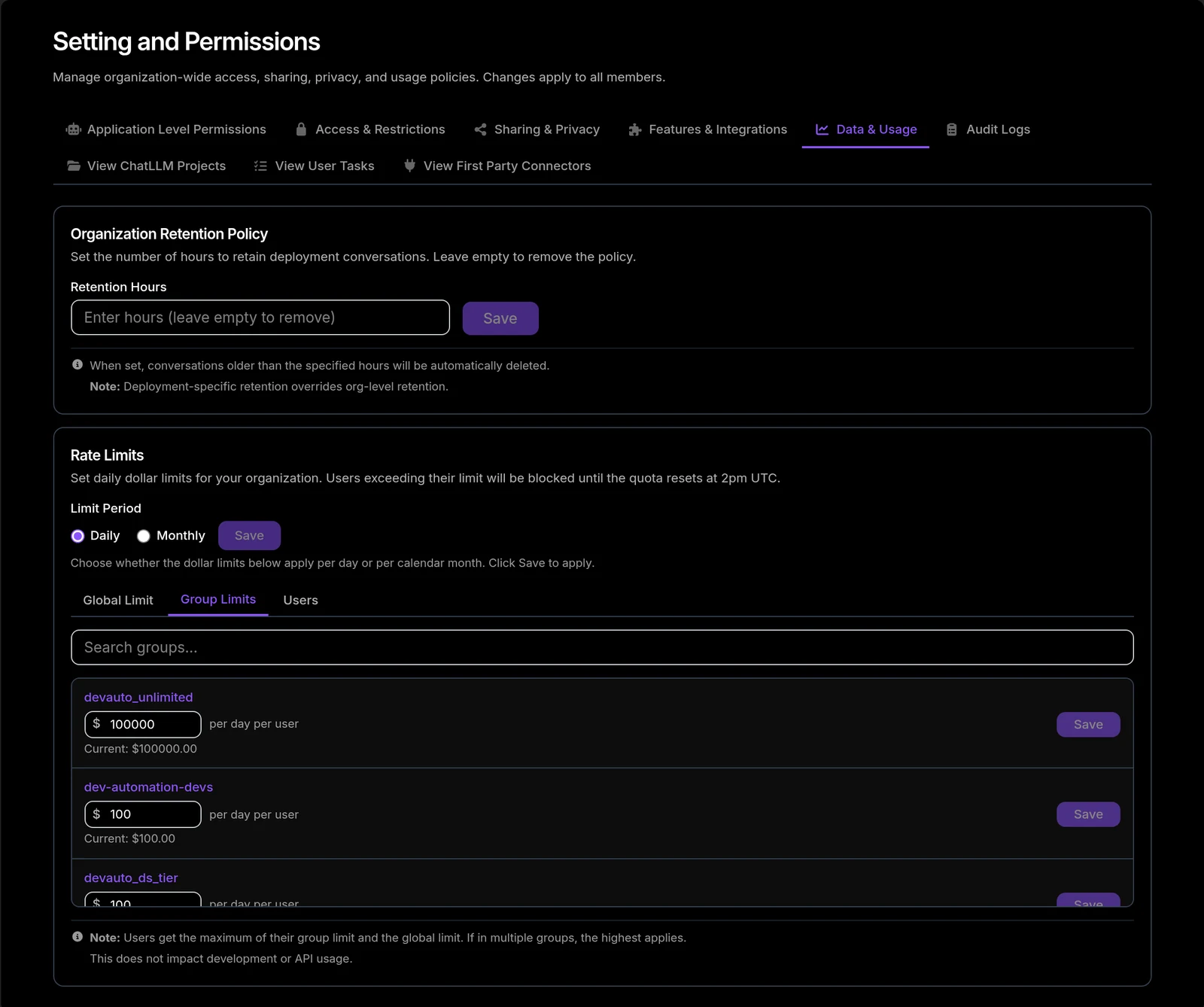1204x1007 pixels.
Task: Focus the Retention Hours input field
Action: [260, 318]
